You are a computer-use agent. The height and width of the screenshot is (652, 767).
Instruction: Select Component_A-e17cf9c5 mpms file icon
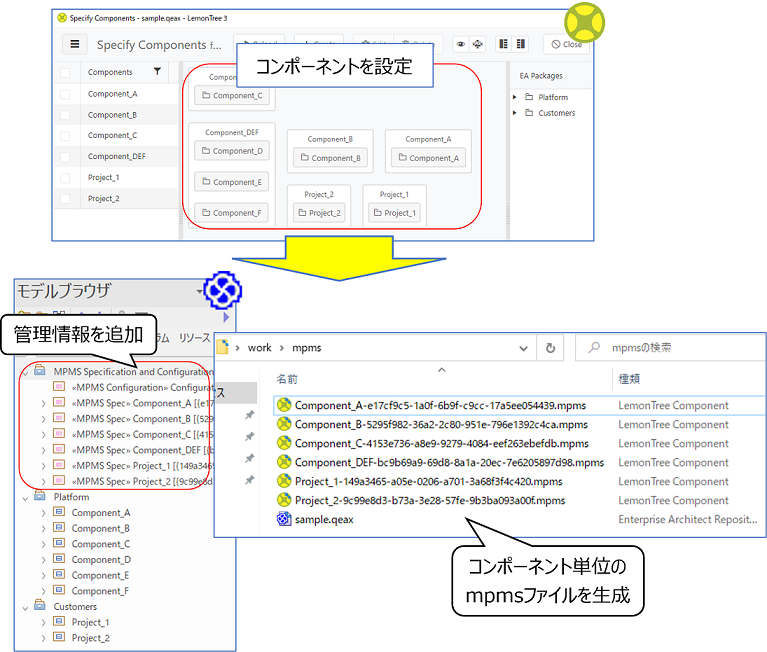284,405
